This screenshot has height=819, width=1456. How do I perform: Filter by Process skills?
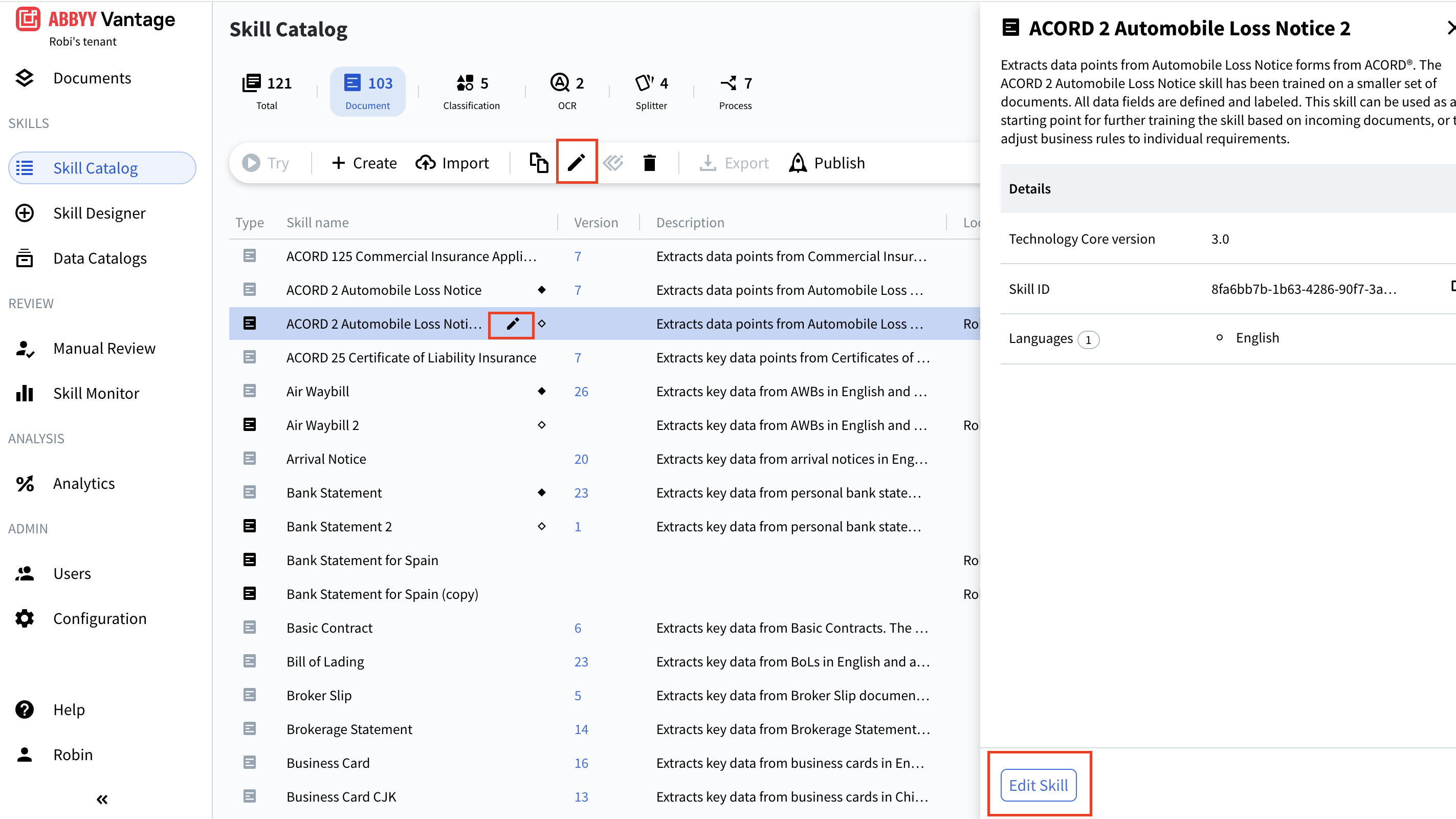[735, 92]
